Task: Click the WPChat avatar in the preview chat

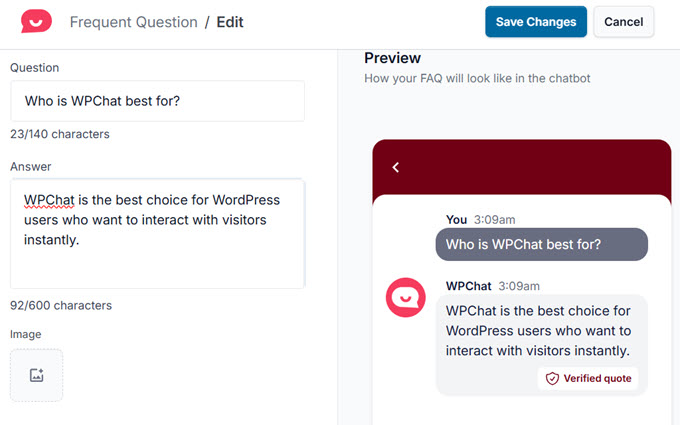Action: coord(405,298)
